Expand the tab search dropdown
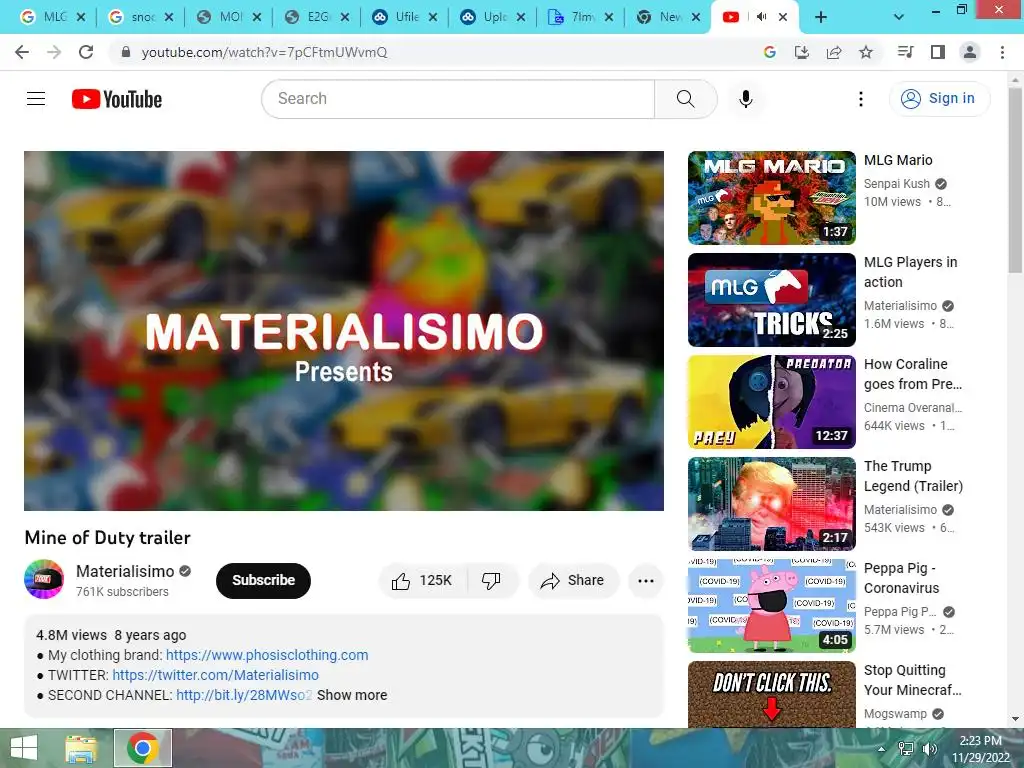The width and height of the screenshot is (1024, 768). [899, 17]
